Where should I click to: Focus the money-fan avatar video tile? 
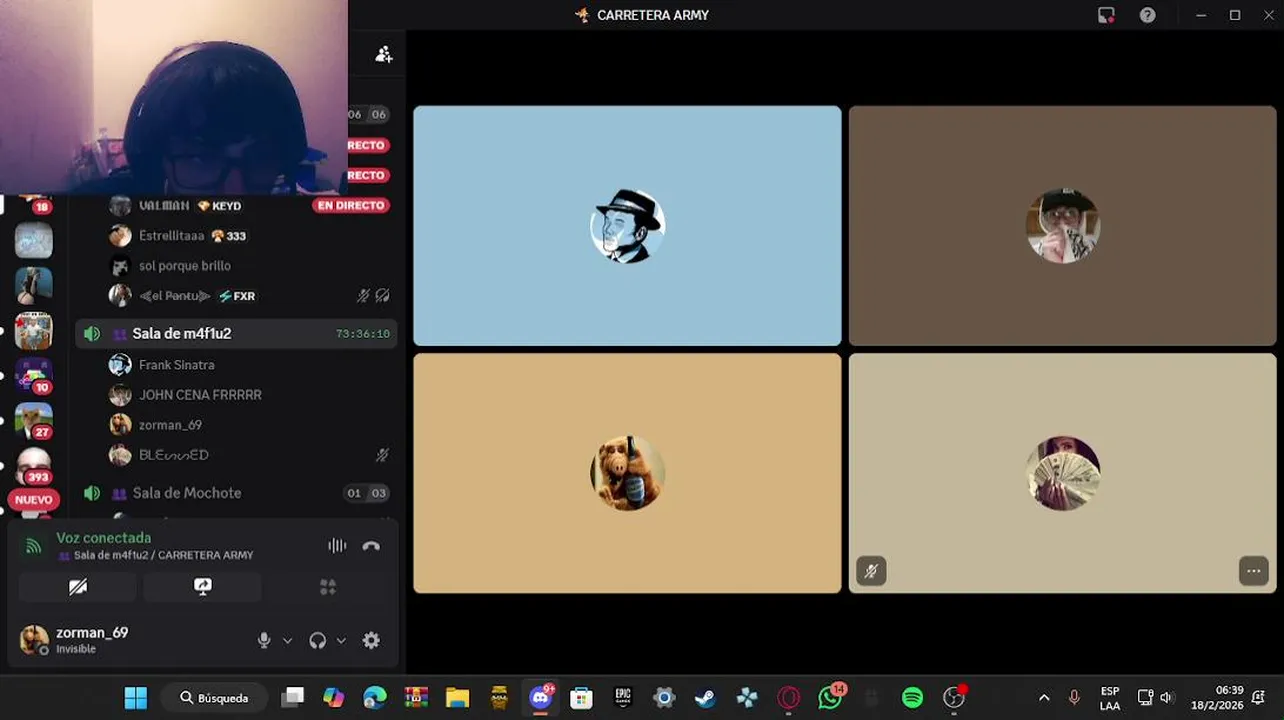1062,473
